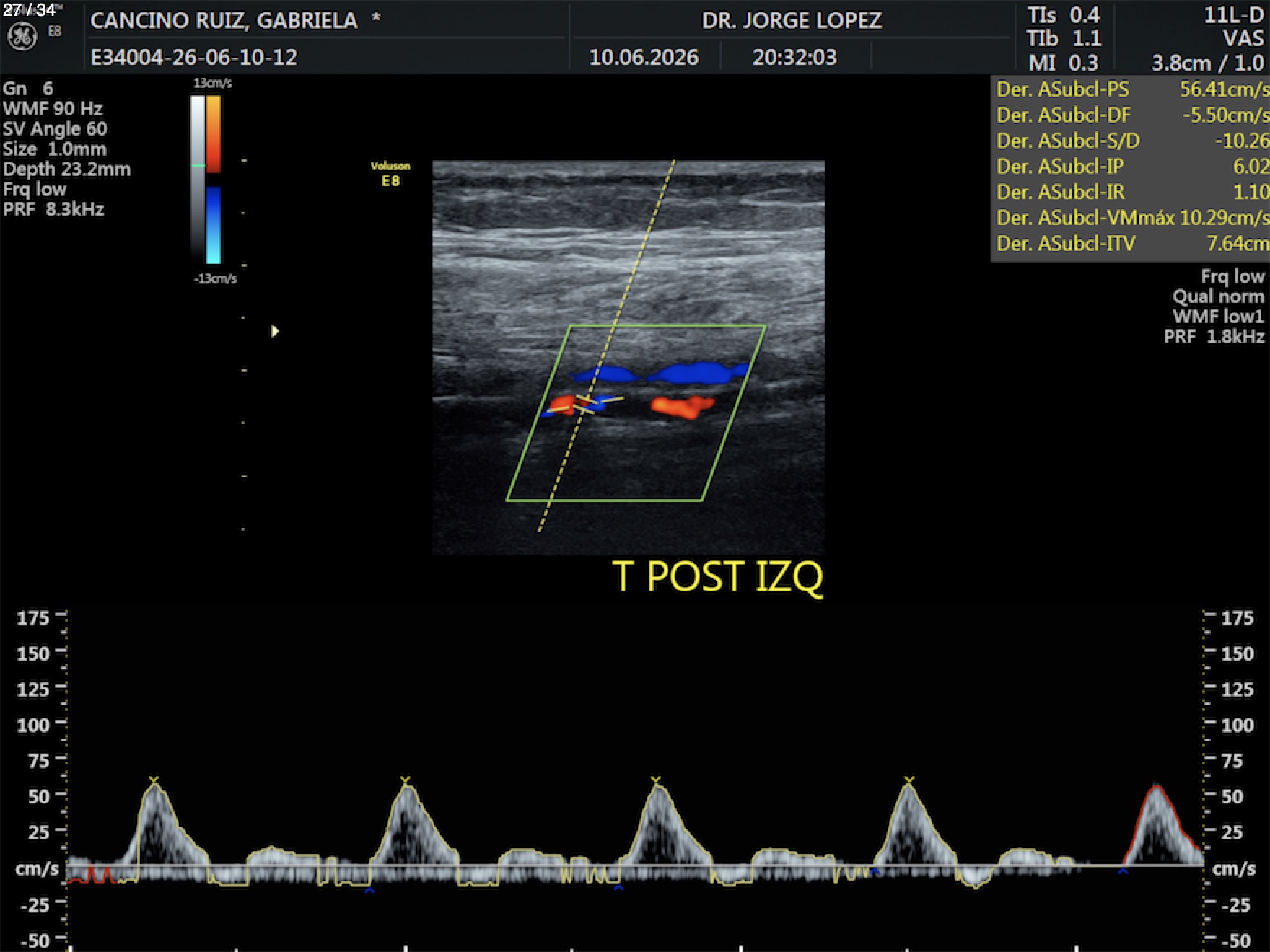Screen dimensions: 1270x952
Task: Click the GE logo icon
Action: (22, 36)
